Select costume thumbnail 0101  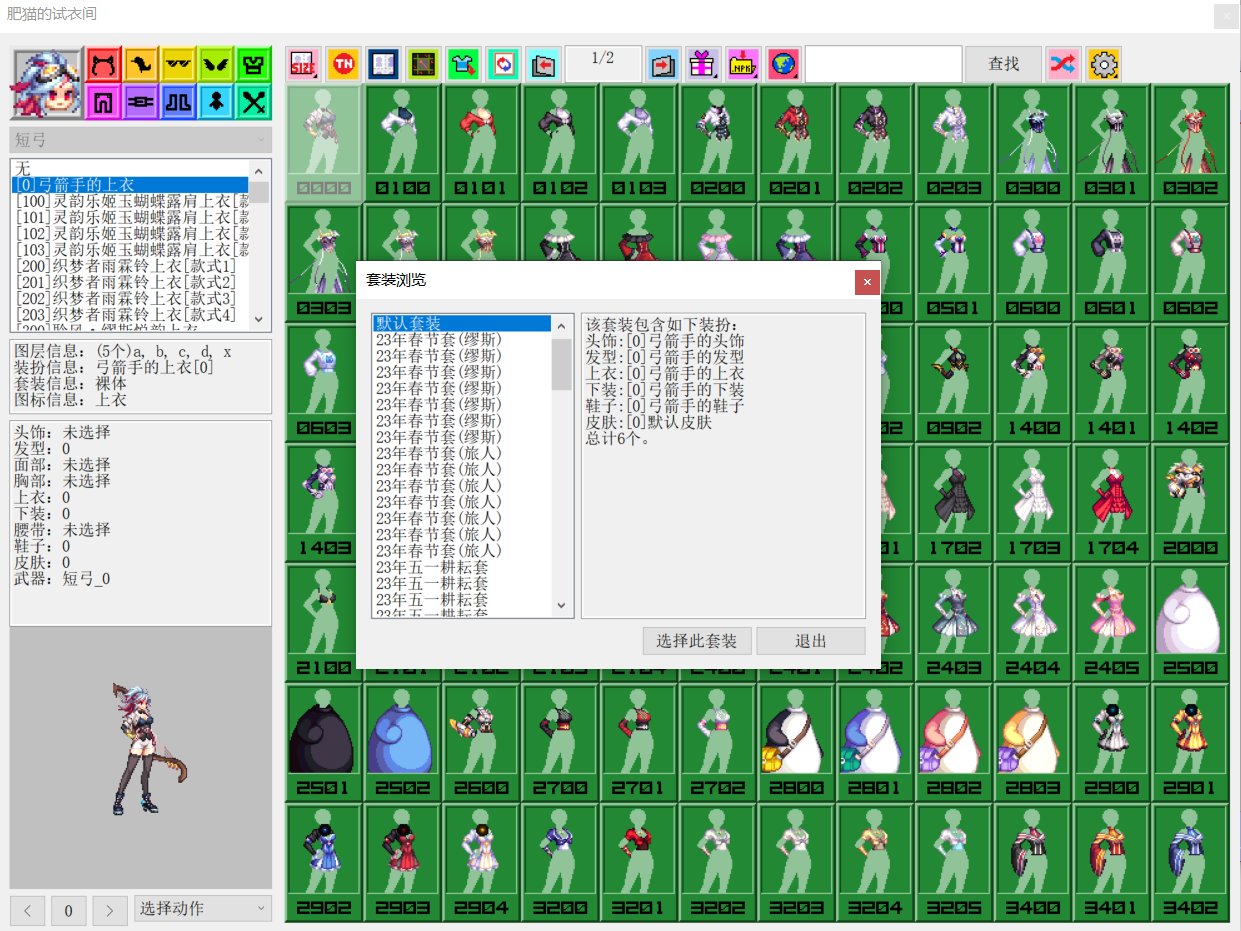click(482, 143)
